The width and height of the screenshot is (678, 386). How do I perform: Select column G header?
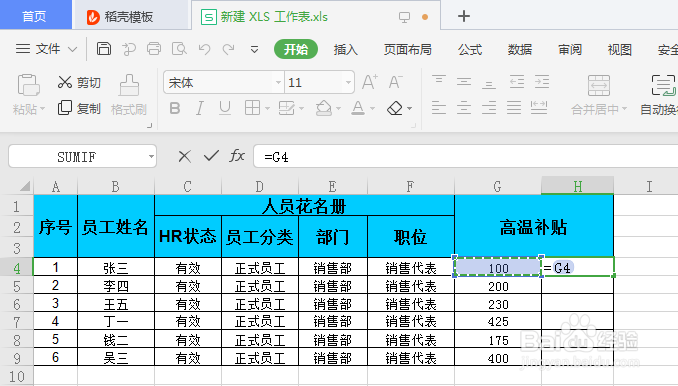coord(498,186)
